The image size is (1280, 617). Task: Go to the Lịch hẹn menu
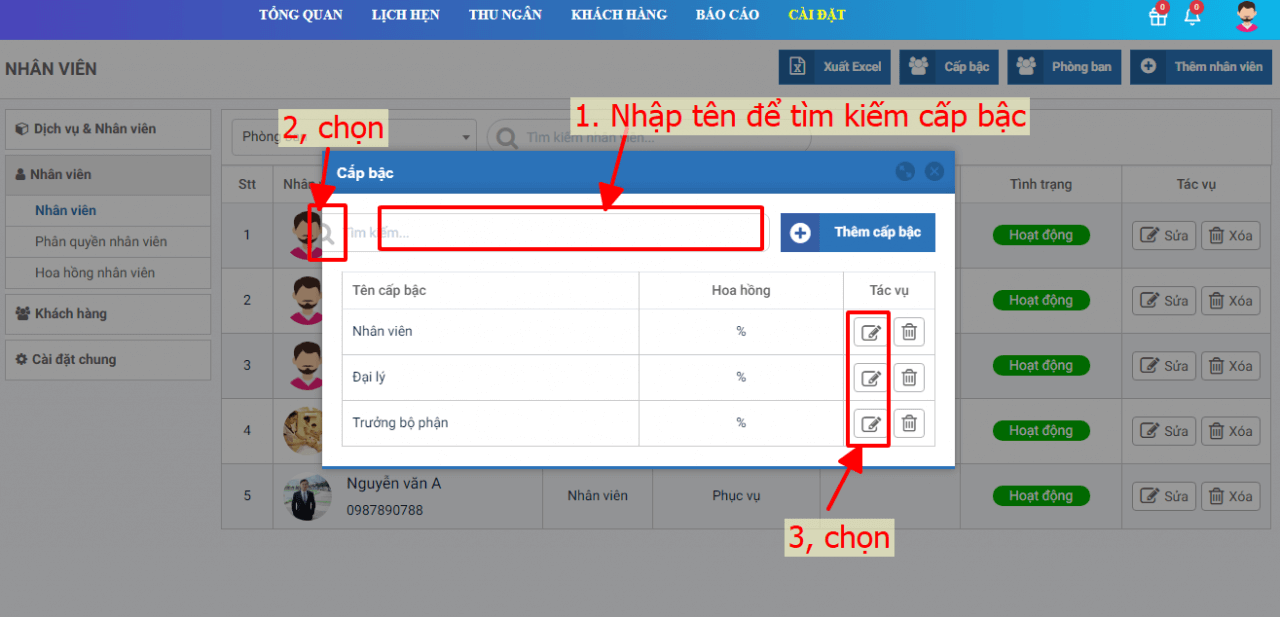click(x=405, y=15)
